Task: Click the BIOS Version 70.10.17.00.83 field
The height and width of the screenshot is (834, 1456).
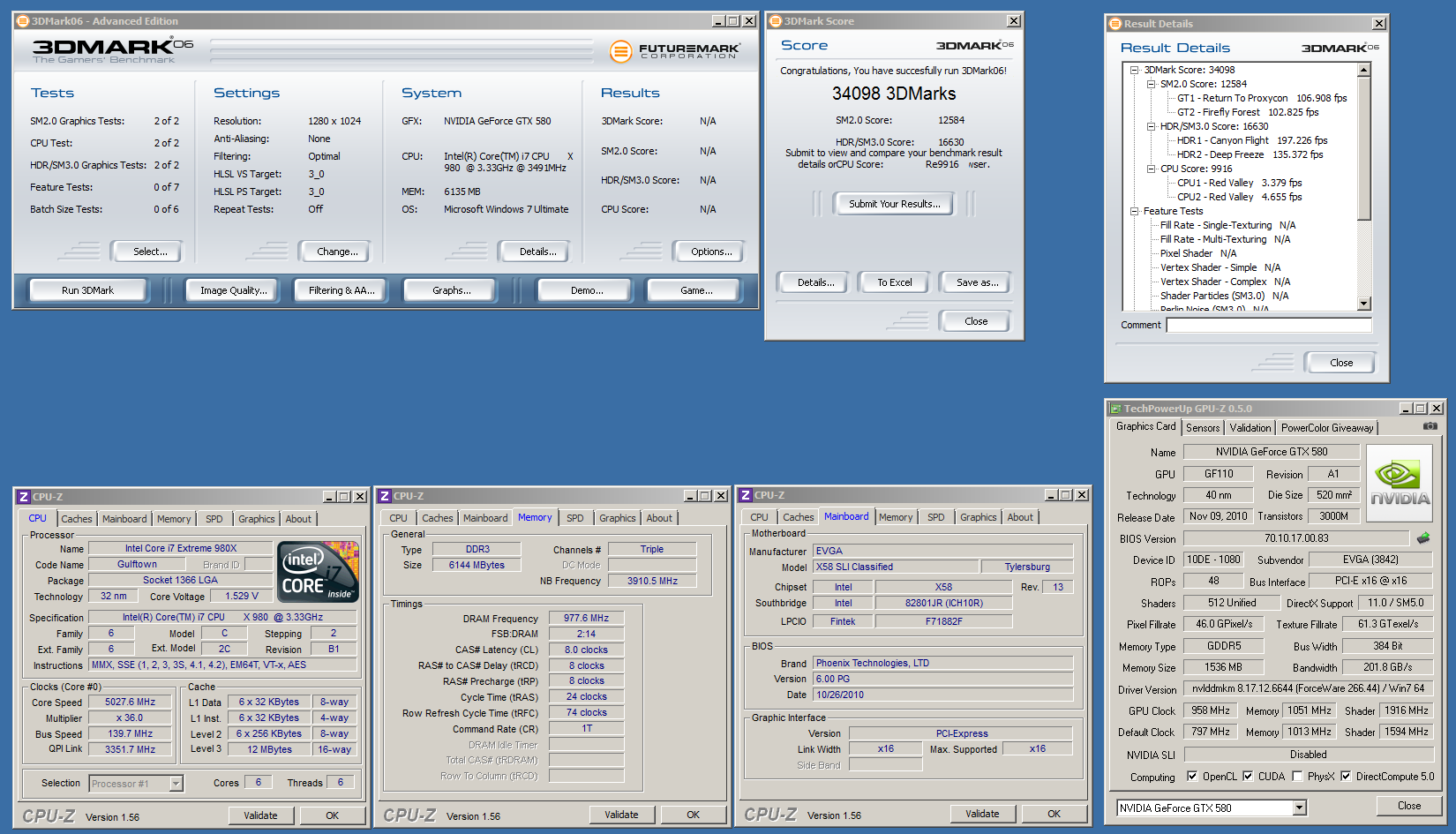Action: point(1296,538)
